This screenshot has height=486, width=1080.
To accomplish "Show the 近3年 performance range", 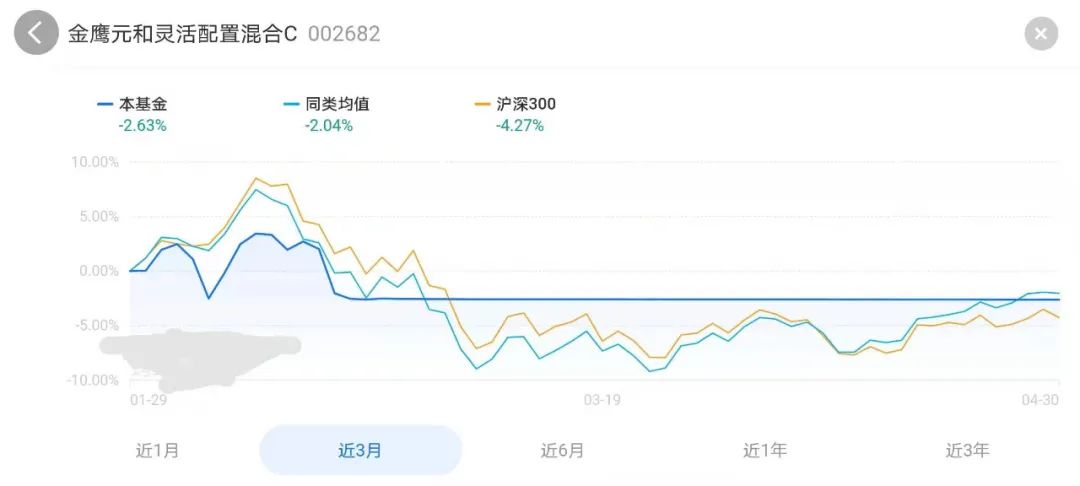I will (x=967, y=451).
